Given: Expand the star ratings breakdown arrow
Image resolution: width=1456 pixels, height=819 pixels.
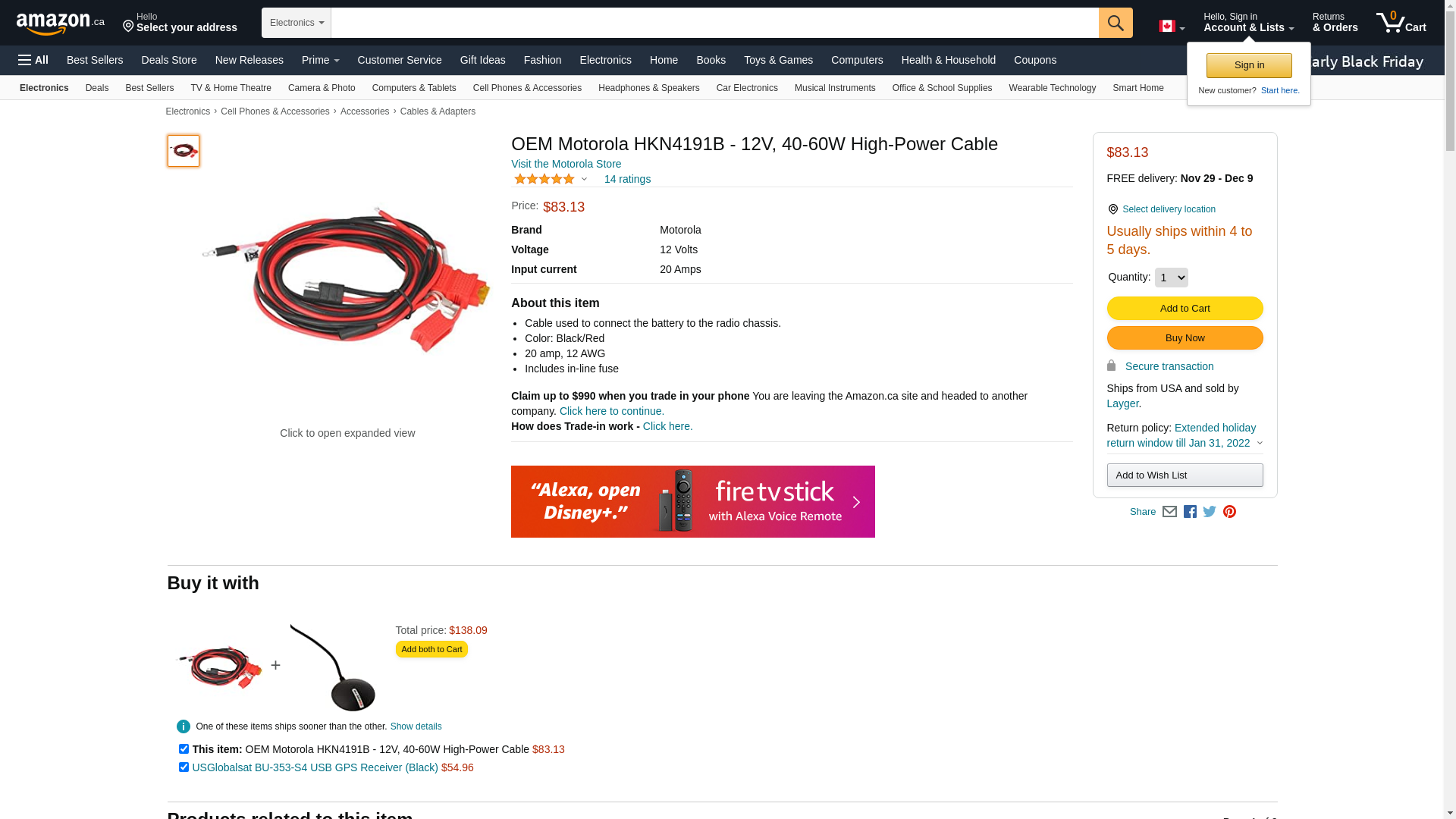Looking at the screenshot, I should [584, 180].
